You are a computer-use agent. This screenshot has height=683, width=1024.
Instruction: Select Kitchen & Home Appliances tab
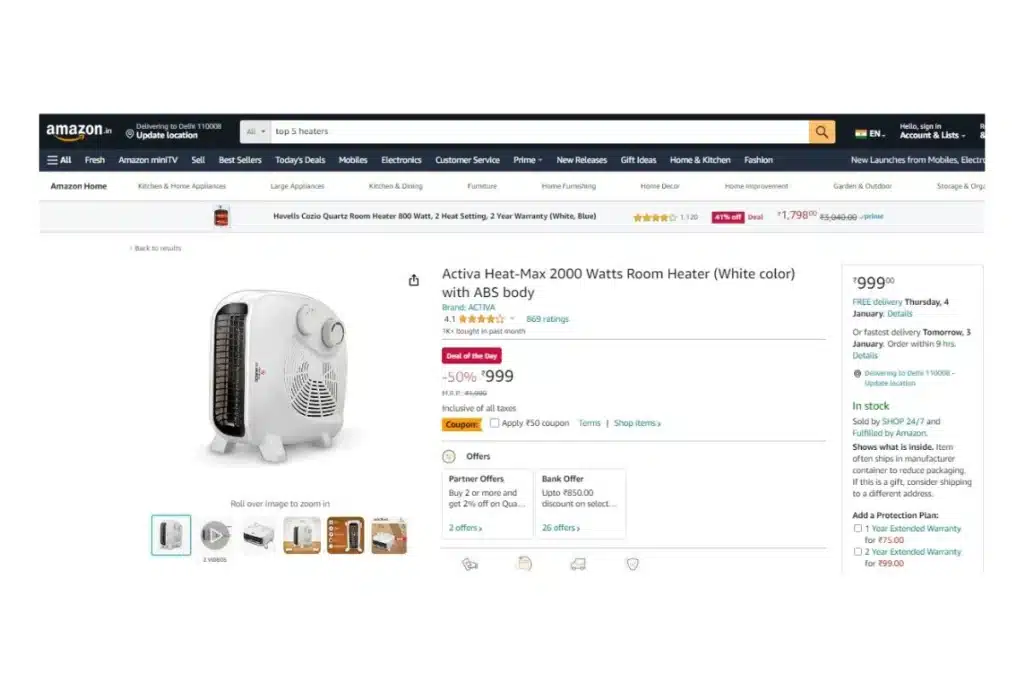182,186
